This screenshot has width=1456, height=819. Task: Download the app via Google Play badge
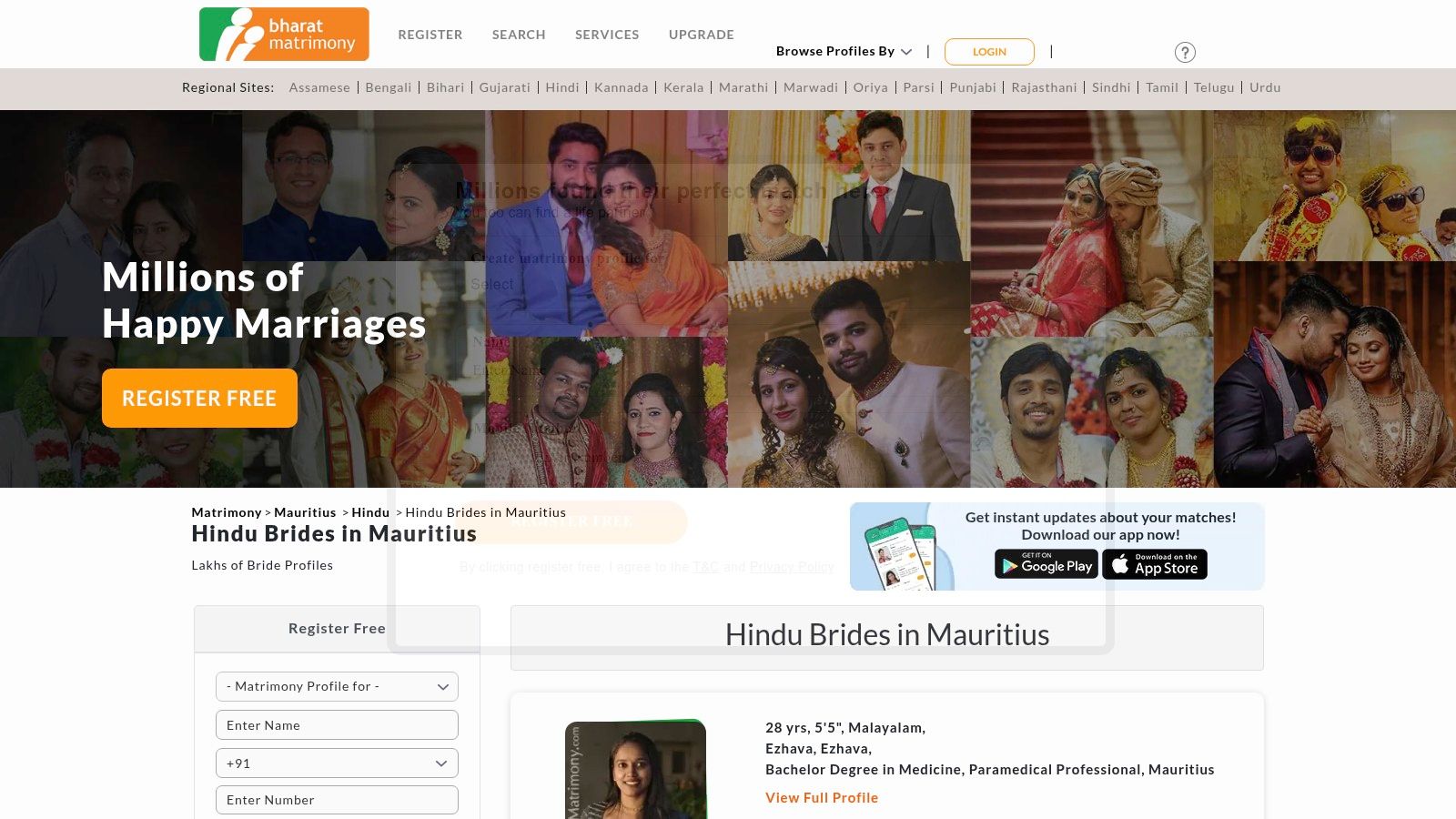(1046, 564)
